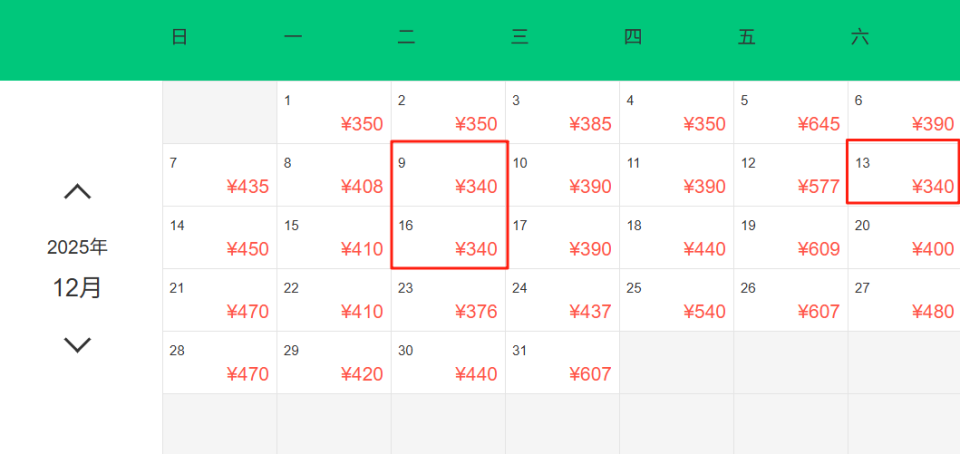960x454 pixels.
Task: Pick December 14 at ¥450
Action: pyautogui.click(x=220, y=238)
